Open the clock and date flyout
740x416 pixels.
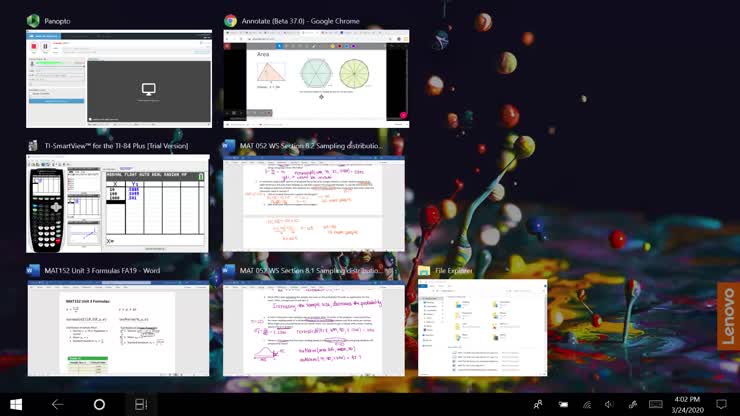(x=687, y=404)
